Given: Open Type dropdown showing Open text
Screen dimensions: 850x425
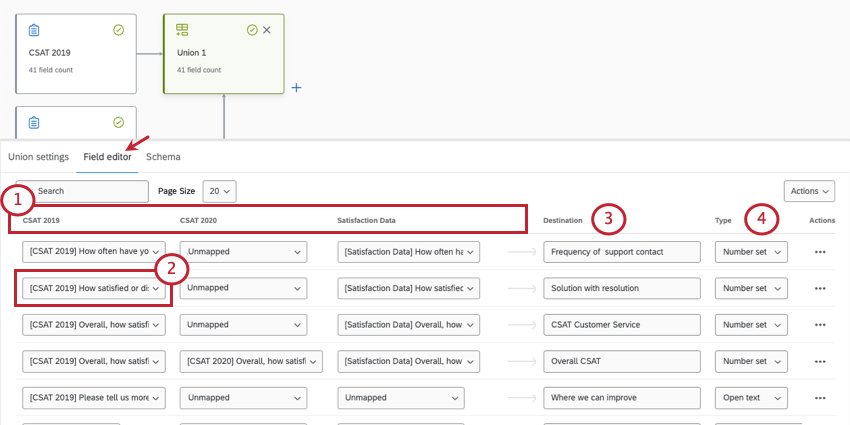Looking at the screenshot, I should pos(751,397).
